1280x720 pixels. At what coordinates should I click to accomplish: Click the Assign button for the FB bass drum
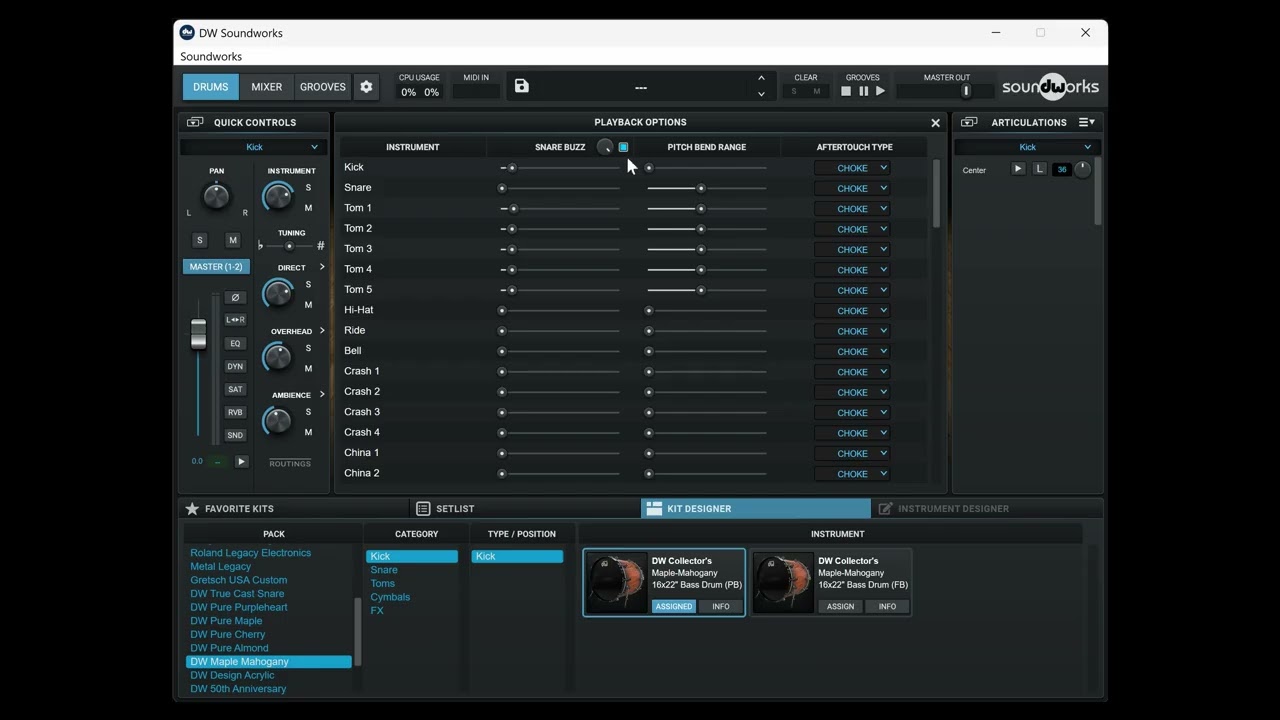click(x=840, y=606)
